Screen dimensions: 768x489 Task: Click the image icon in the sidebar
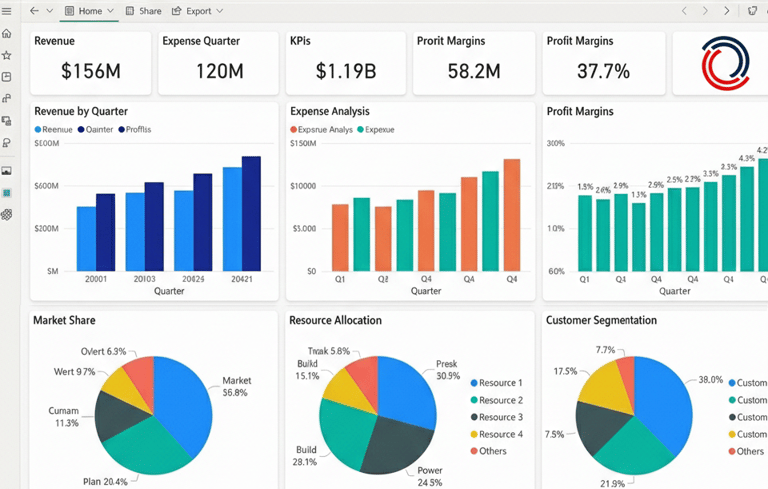(x=6, y=171)
